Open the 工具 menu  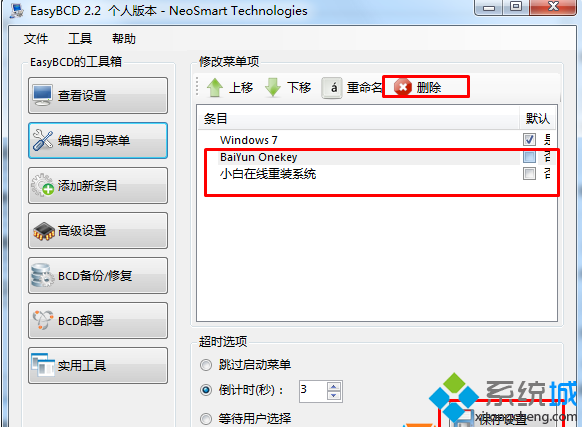tap(80, 39)
